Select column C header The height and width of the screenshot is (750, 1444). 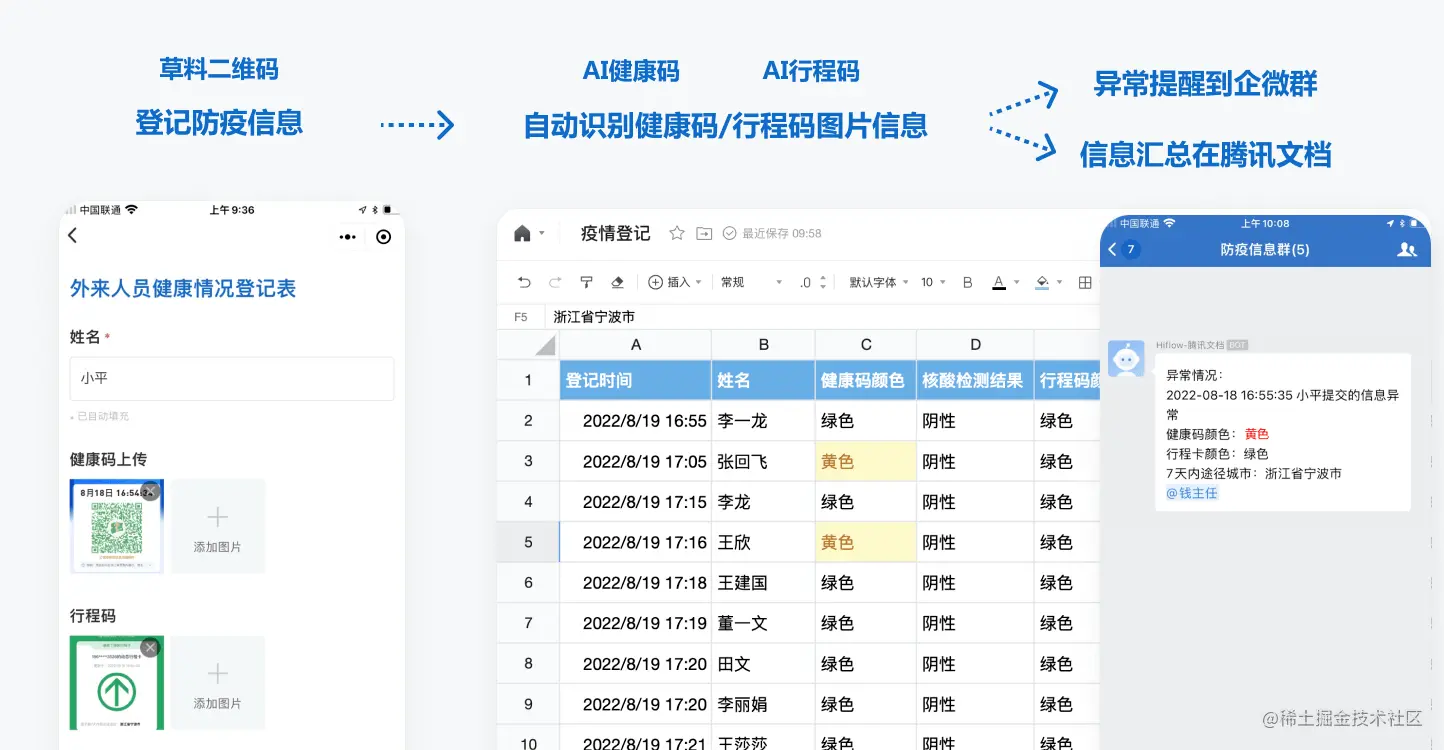click(866, 345)
